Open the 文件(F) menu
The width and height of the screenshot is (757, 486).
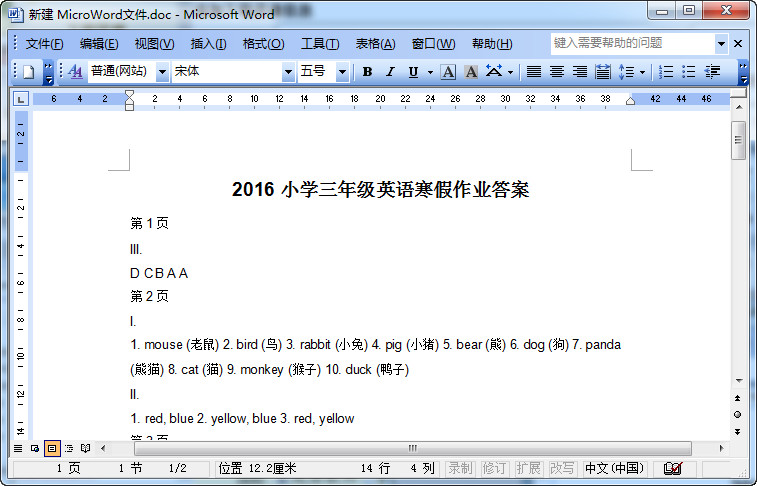pyautogui.click(x=44, y=44)
